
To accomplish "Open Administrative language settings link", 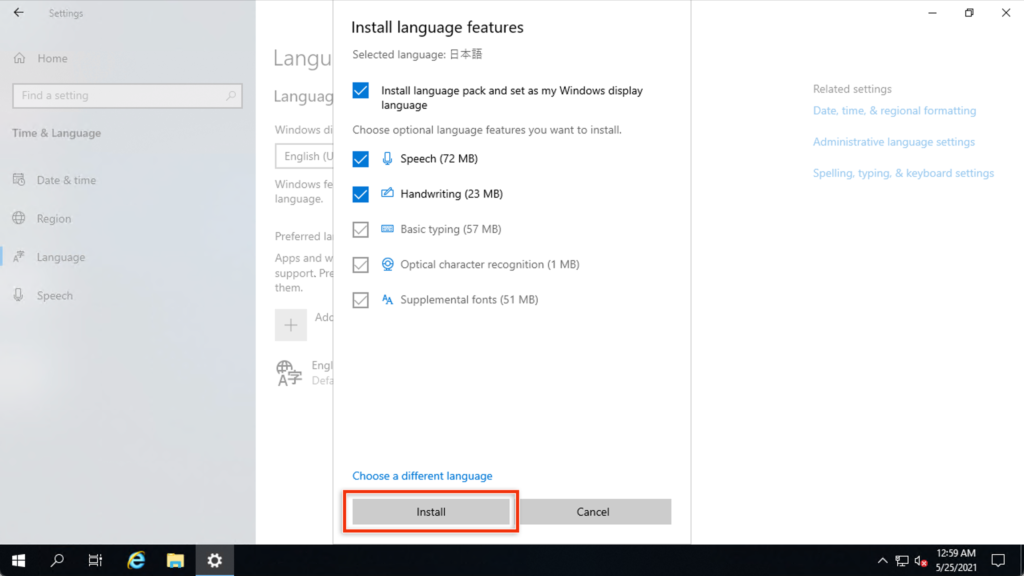I will [x=894, y=142].
